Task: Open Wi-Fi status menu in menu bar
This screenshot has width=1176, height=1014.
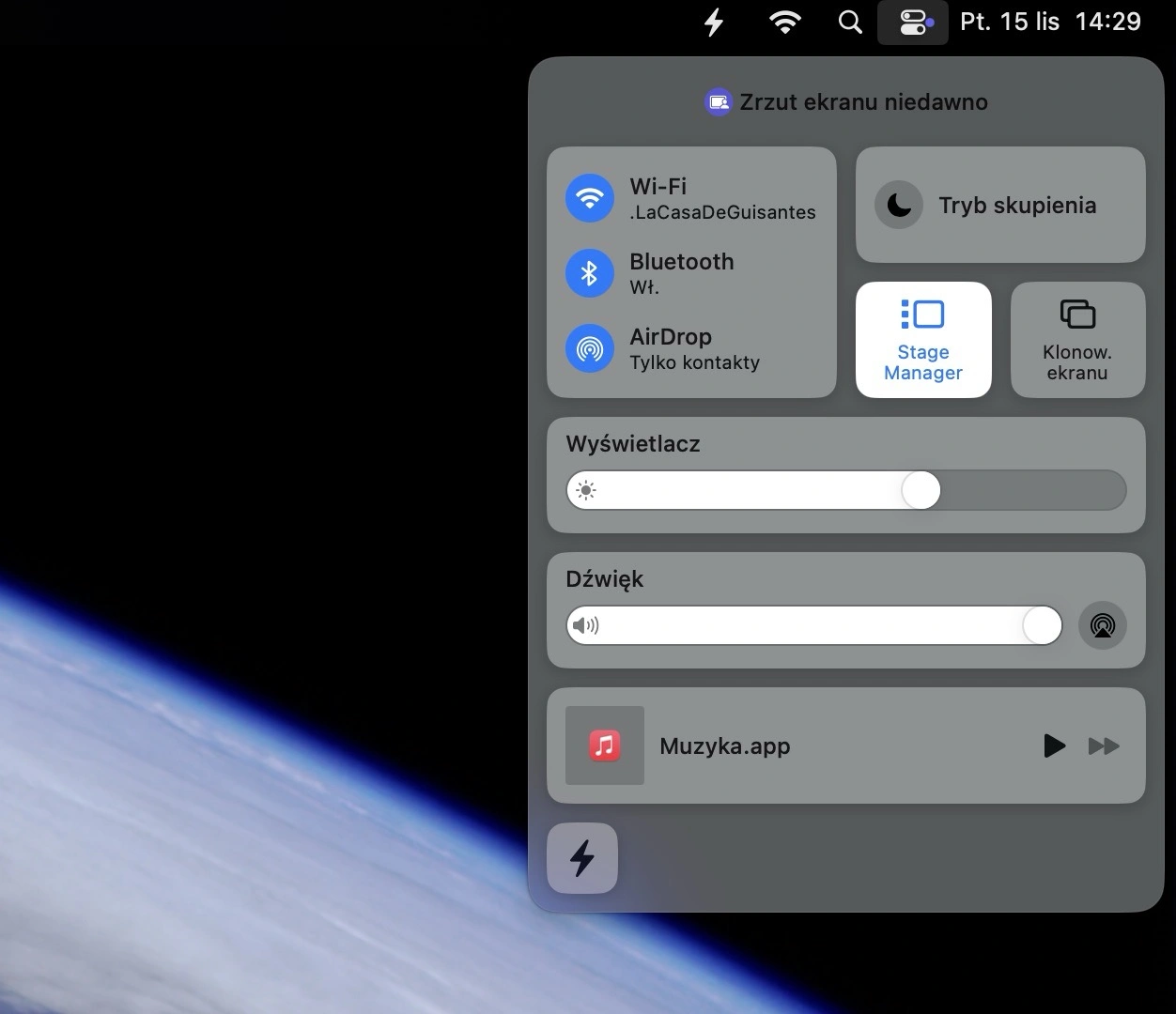Action: pos(784,22)
